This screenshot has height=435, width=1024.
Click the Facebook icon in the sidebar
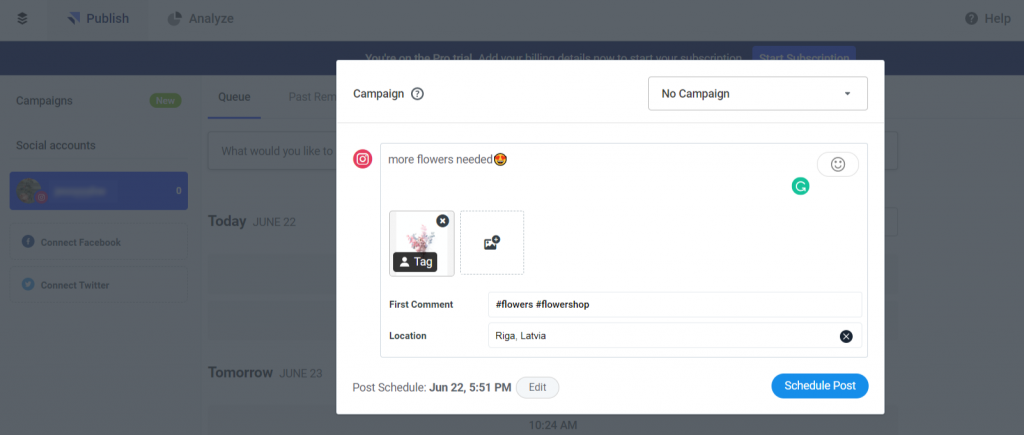pos(28,242)
